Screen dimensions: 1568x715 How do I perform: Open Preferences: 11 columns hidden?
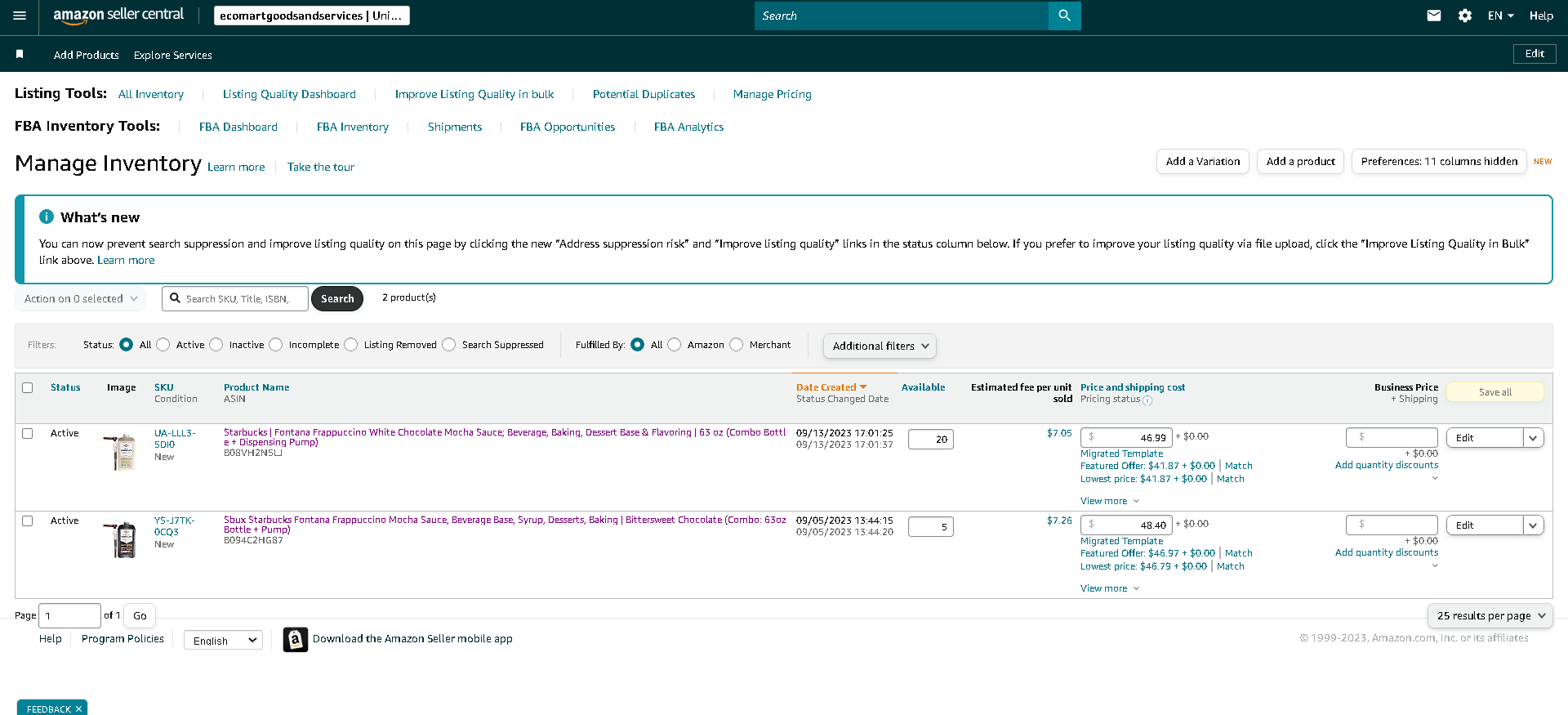coord(1439,162)
